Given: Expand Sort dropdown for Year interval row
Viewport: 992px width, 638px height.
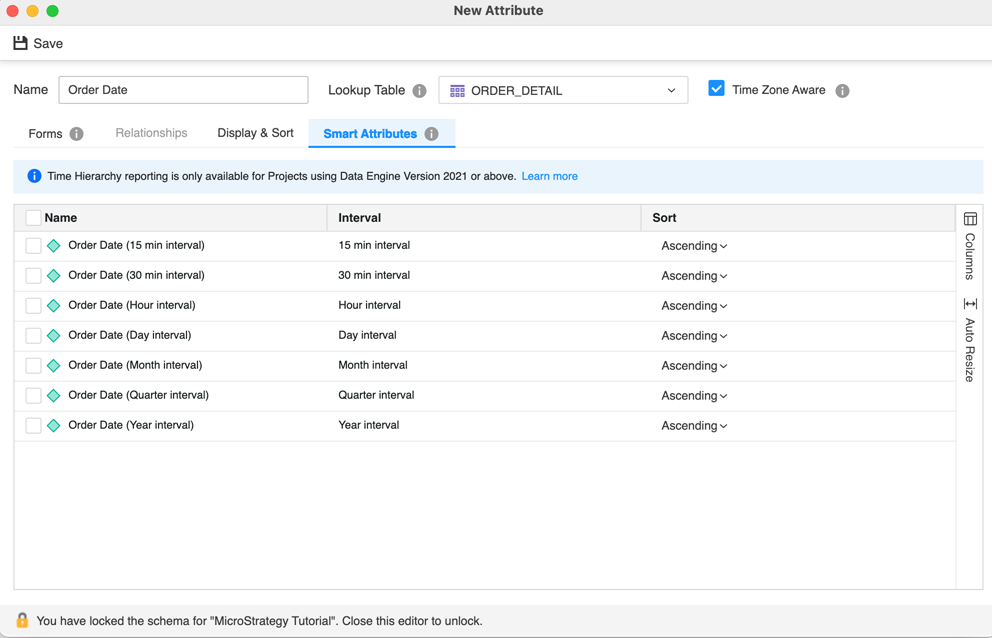Looking at the screenshot, I should pos(694,426).
